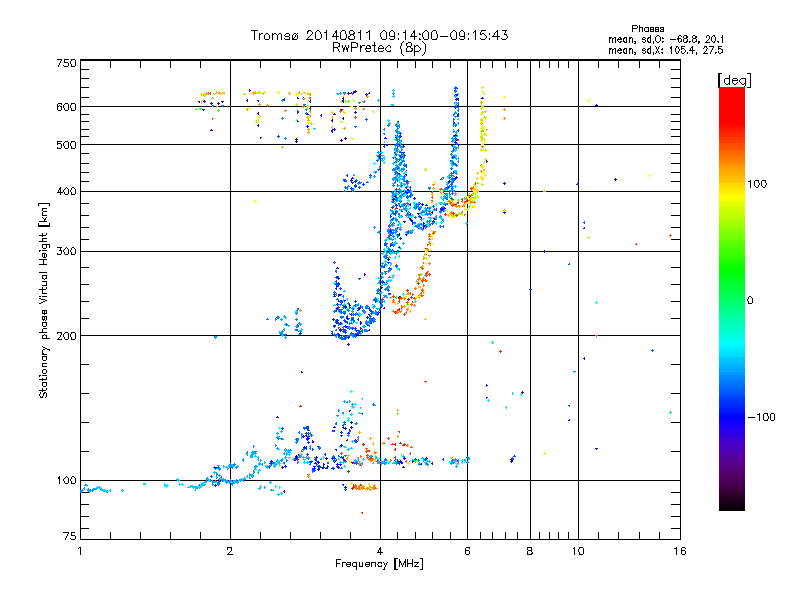Click the '200' y-axis tick label
This screenshot has height=600, width=800.
point(67,336)
